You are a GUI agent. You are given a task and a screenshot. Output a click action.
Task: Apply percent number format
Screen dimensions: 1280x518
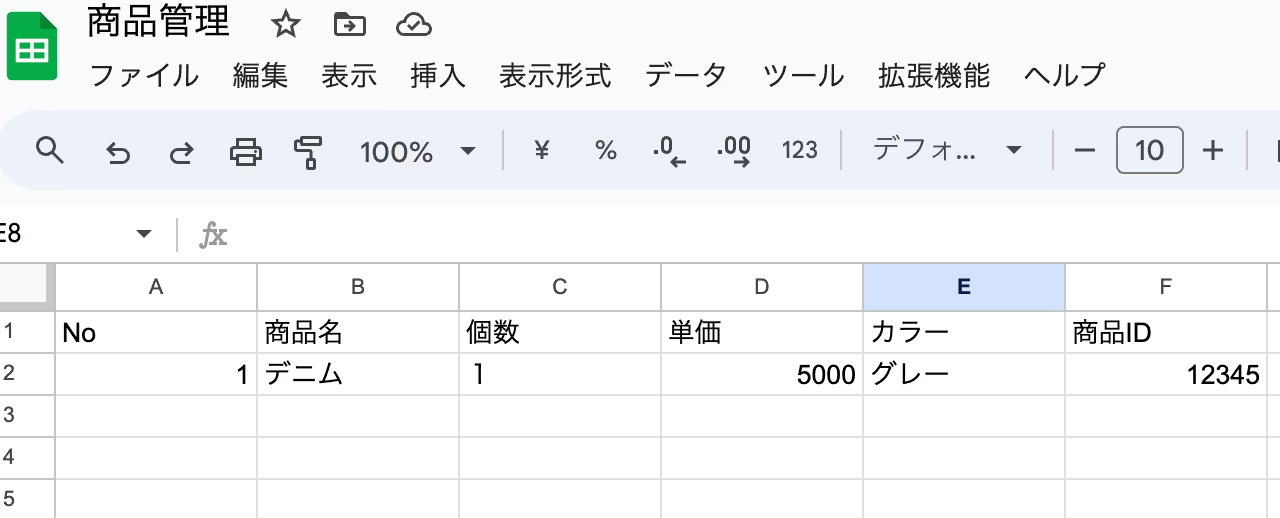click(606, 151)
